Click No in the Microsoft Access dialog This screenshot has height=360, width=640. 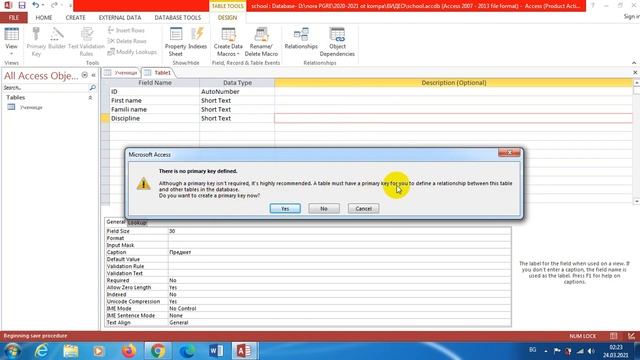(x=324, y=209)
